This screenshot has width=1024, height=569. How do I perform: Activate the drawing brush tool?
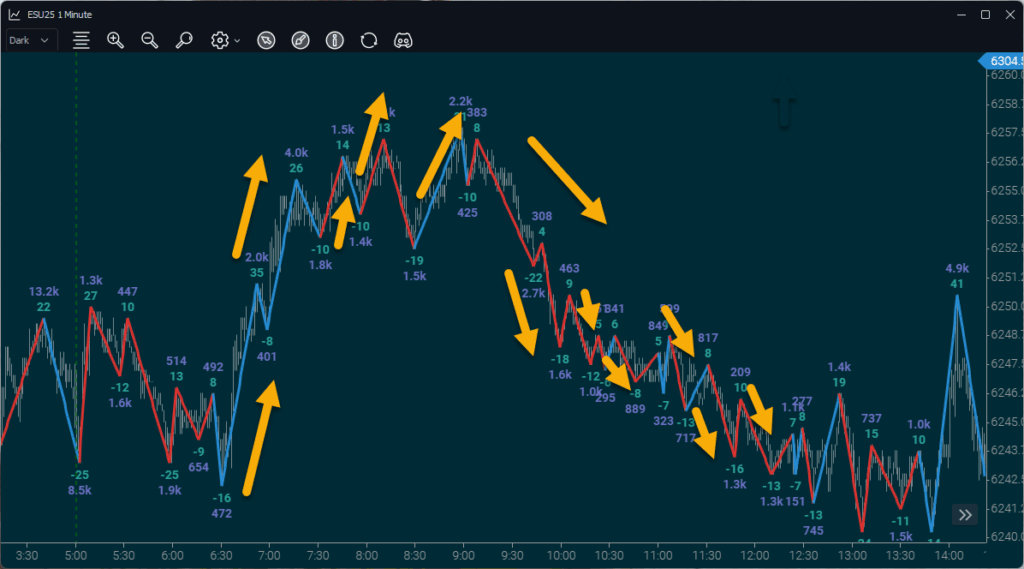click(300, 41)
